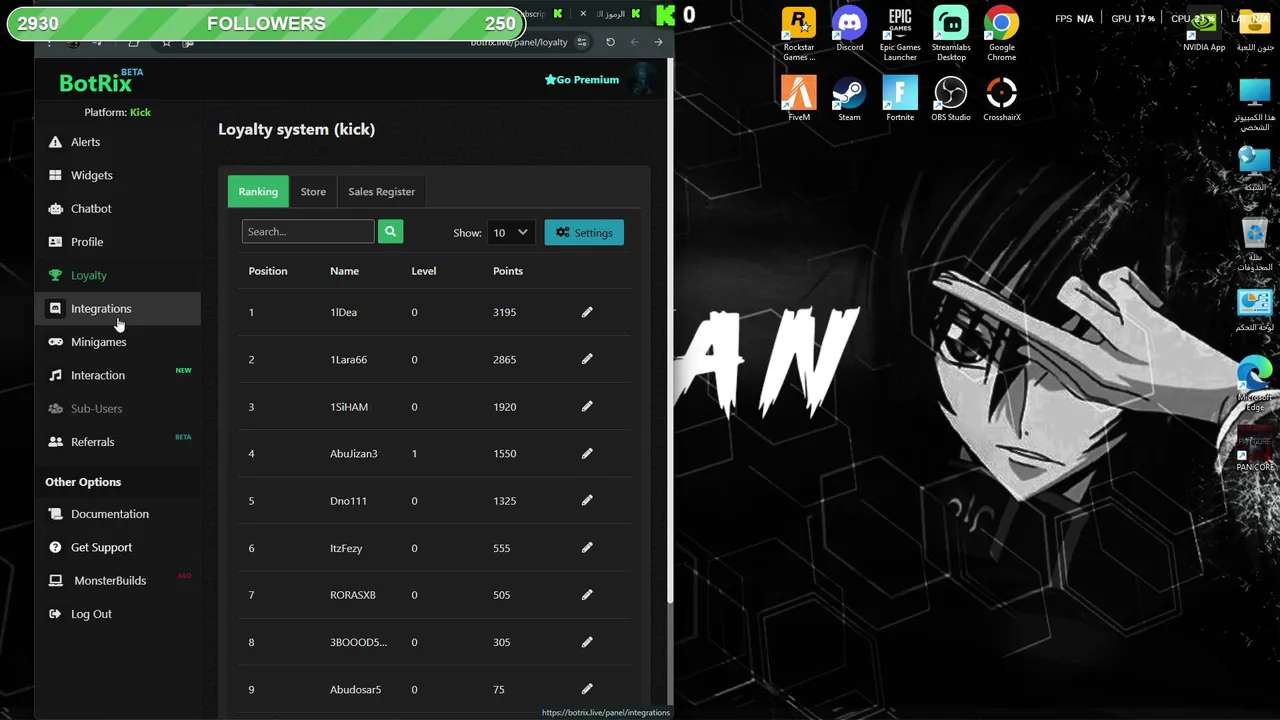Edit points for user AbuJizan3
The image size is (1280, 720).
587,453
